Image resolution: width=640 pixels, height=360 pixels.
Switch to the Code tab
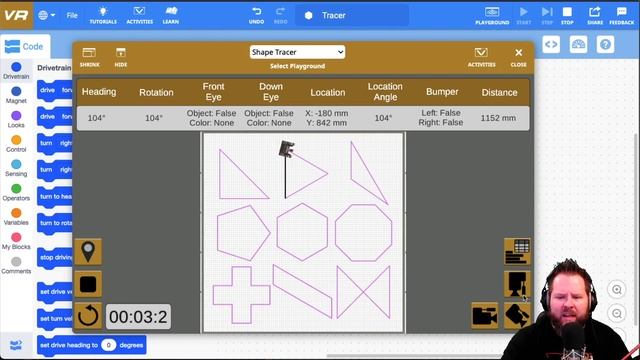point(24,47)
